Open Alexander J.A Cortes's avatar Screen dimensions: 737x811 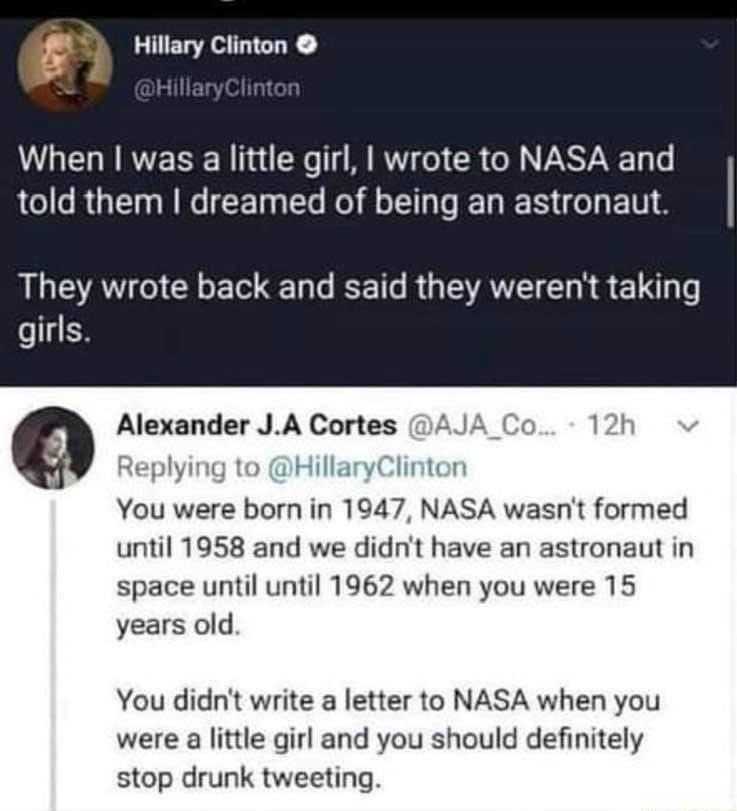pos(53,448)
